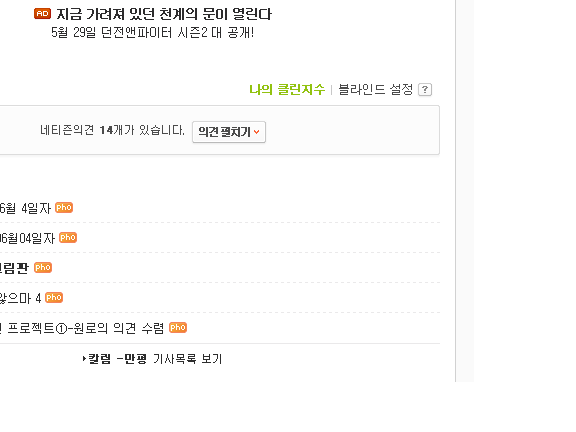Click the Pho icon beside 06월04일자
Screen dimensions: 576x432
click(x=68, y=238)
